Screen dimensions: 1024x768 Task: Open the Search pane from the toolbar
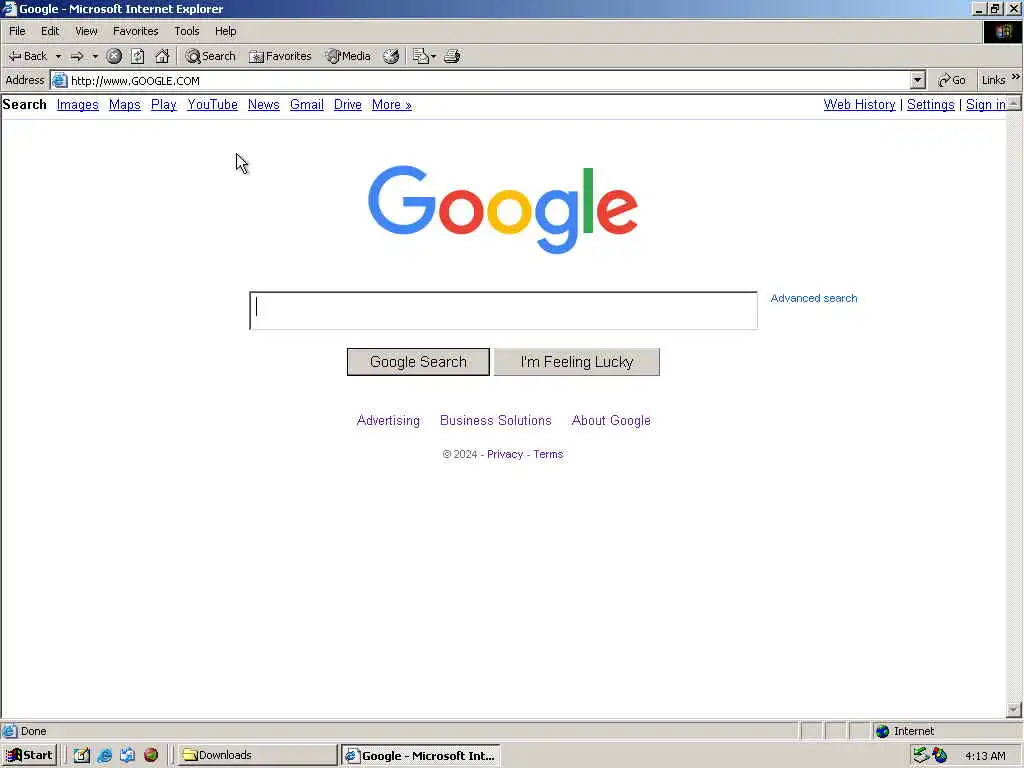click(210, 56)
